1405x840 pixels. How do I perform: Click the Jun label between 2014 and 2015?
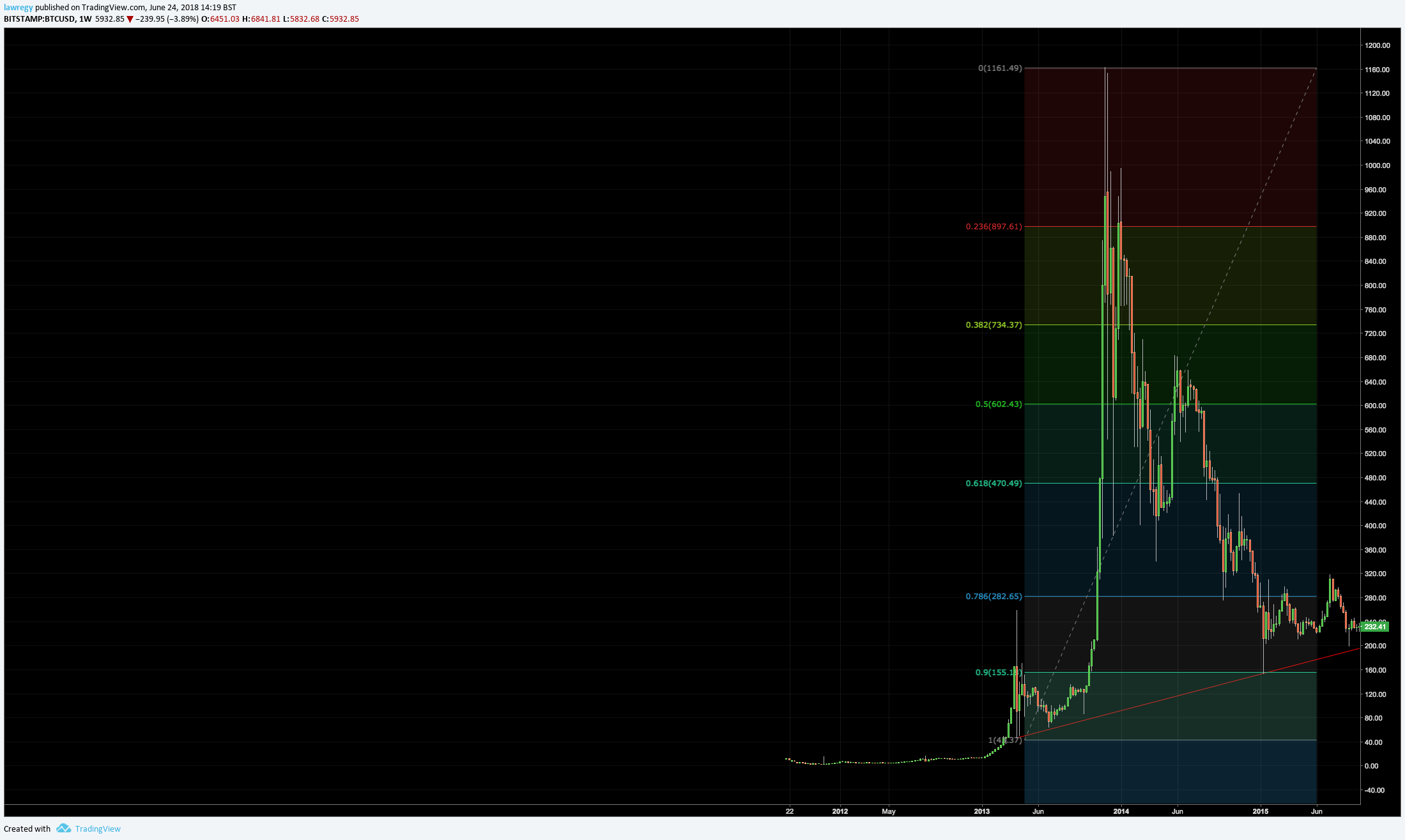pos(1178,811)
